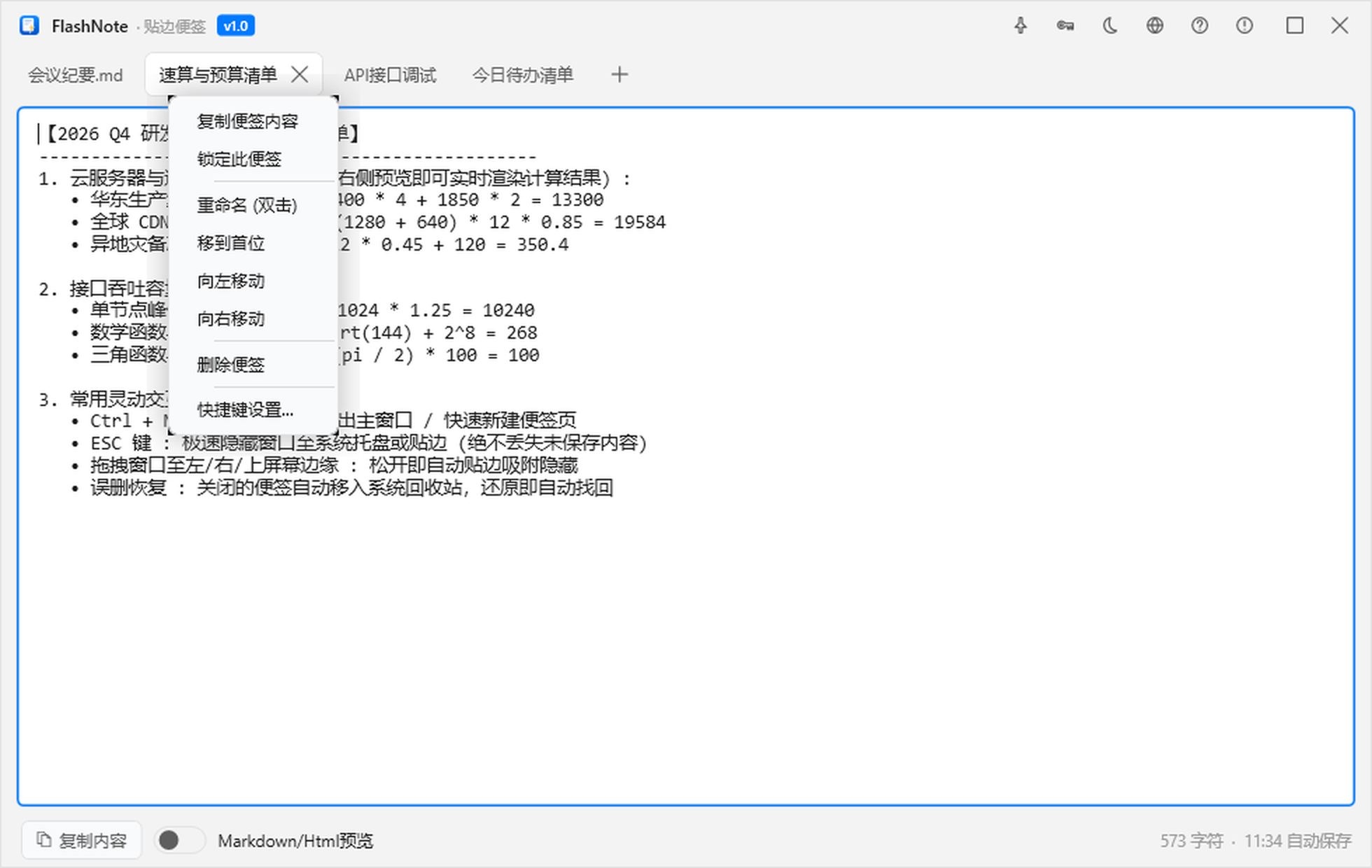Click the 11:34 自动保存 status text
This screenshot has height=868, width=1372.
(1298, 841)
